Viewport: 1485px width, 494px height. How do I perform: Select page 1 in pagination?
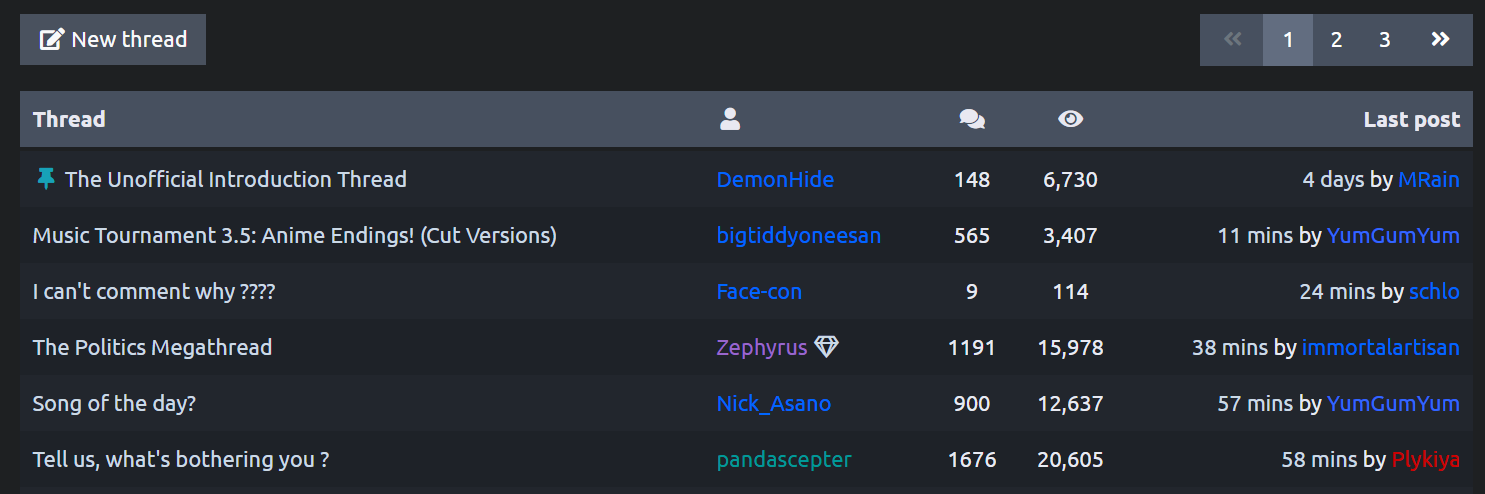pos(1288,40)
